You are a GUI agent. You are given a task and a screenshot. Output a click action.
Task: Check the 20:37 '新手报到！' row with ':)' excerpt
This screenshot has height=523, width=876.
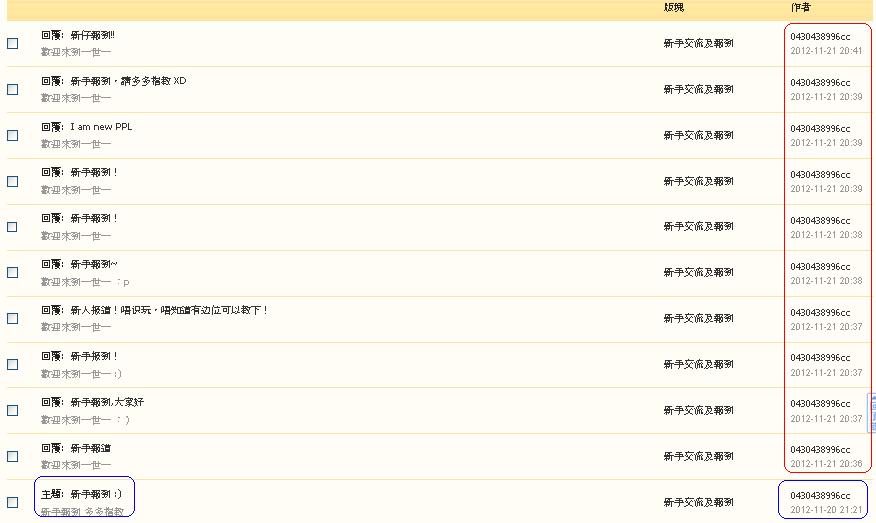point(12,364)
